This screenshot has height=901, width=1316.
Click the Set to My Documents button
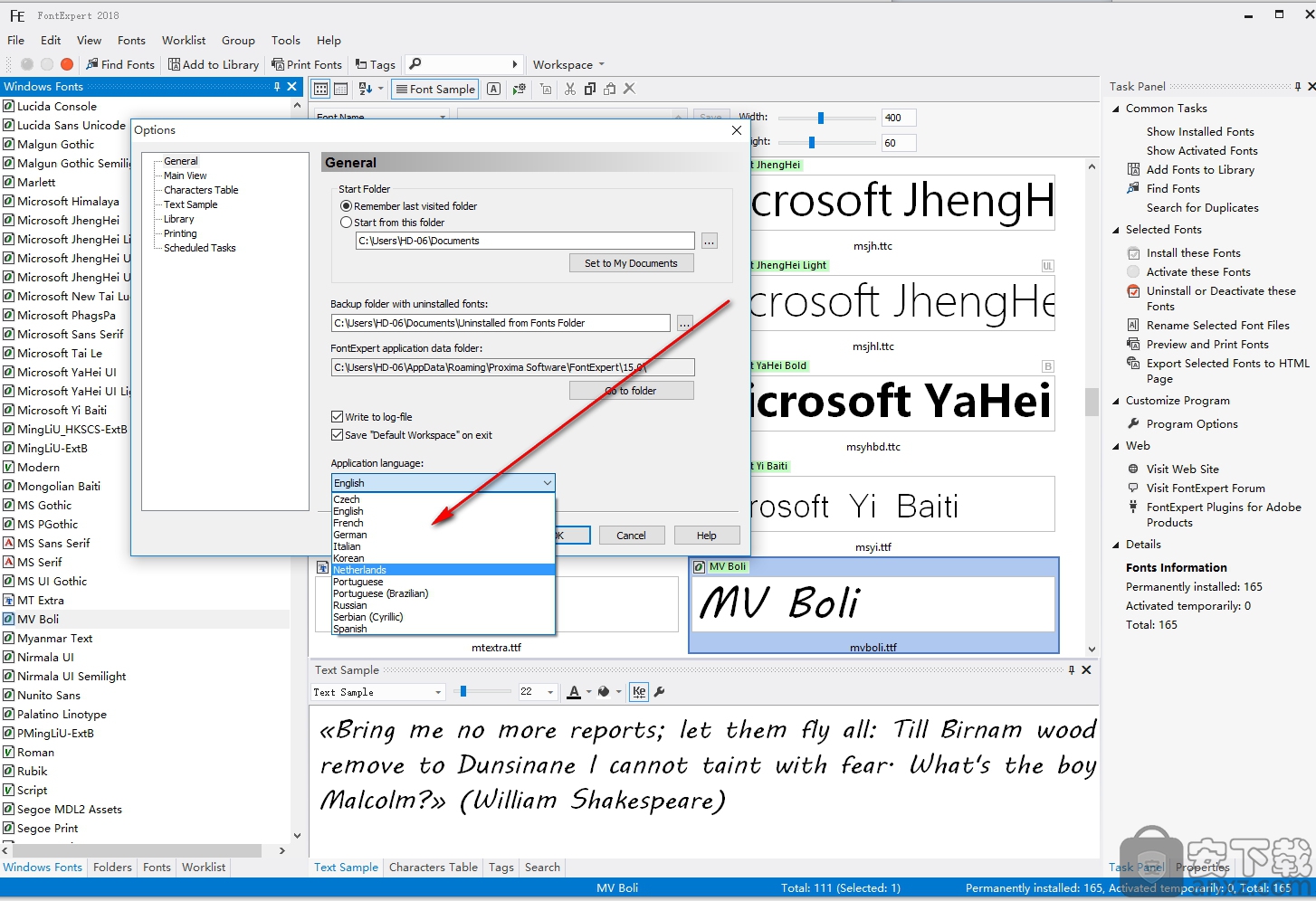(631, 263)
